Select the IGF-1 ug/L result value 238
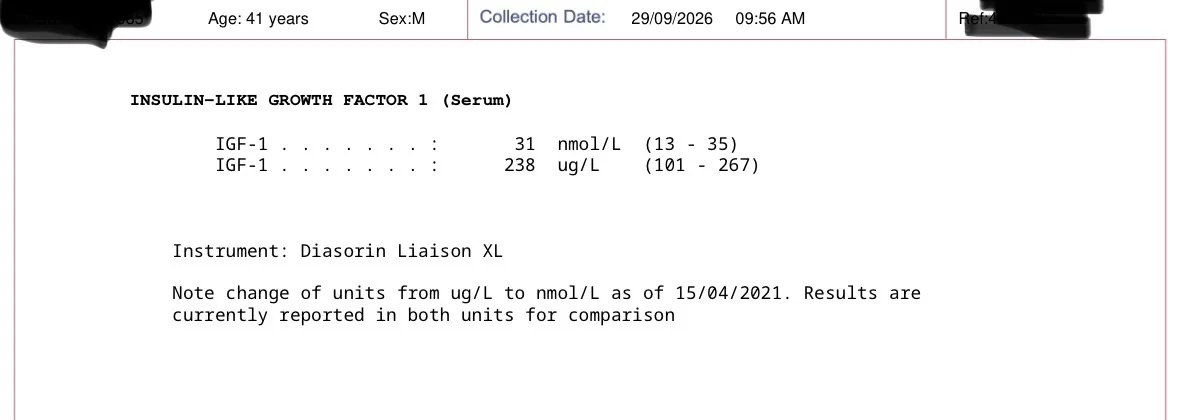 [519, 165]
